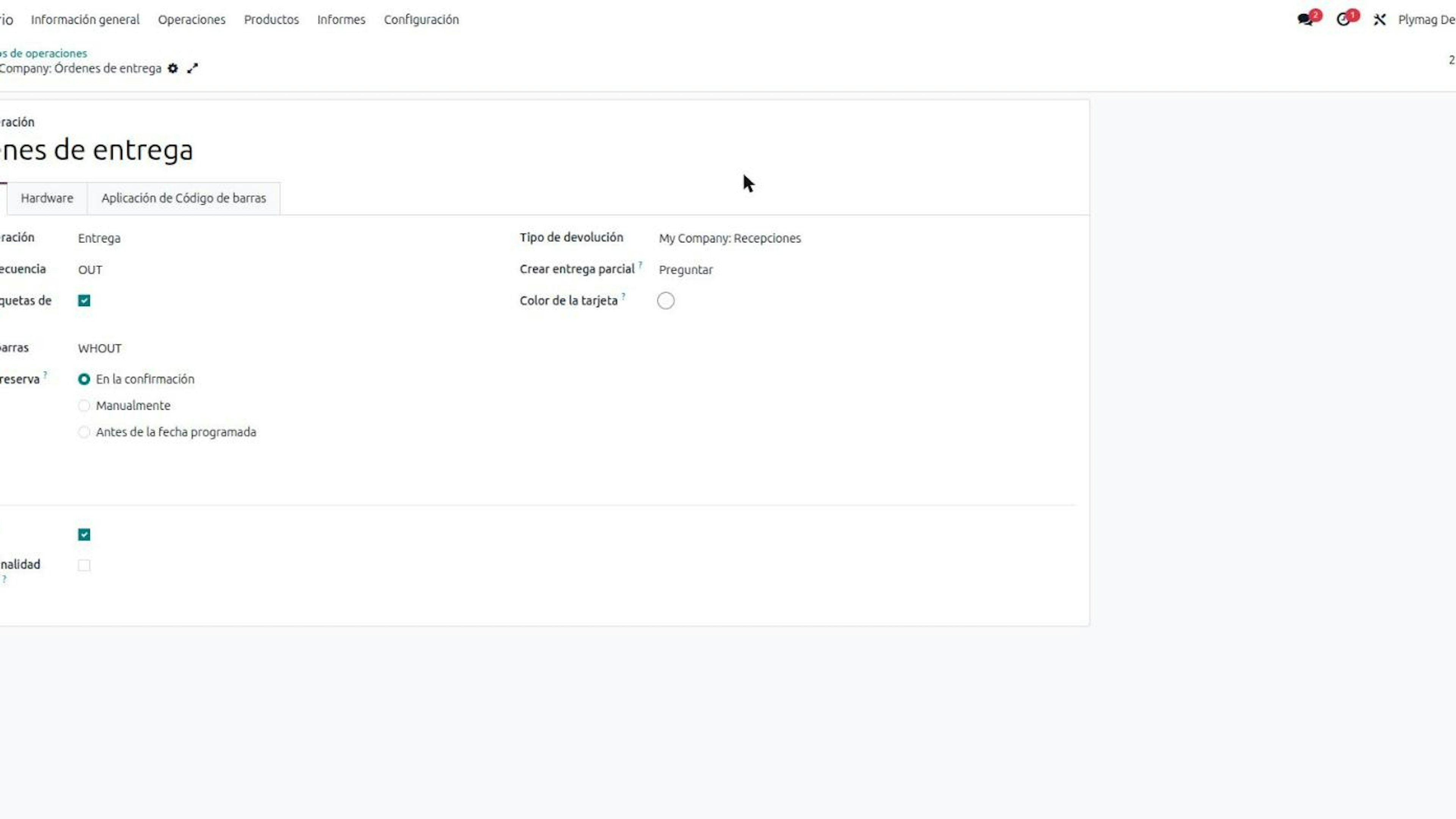Select En la confirmación radio option
The image size is (1456, 819).
[x=84, y=379]
